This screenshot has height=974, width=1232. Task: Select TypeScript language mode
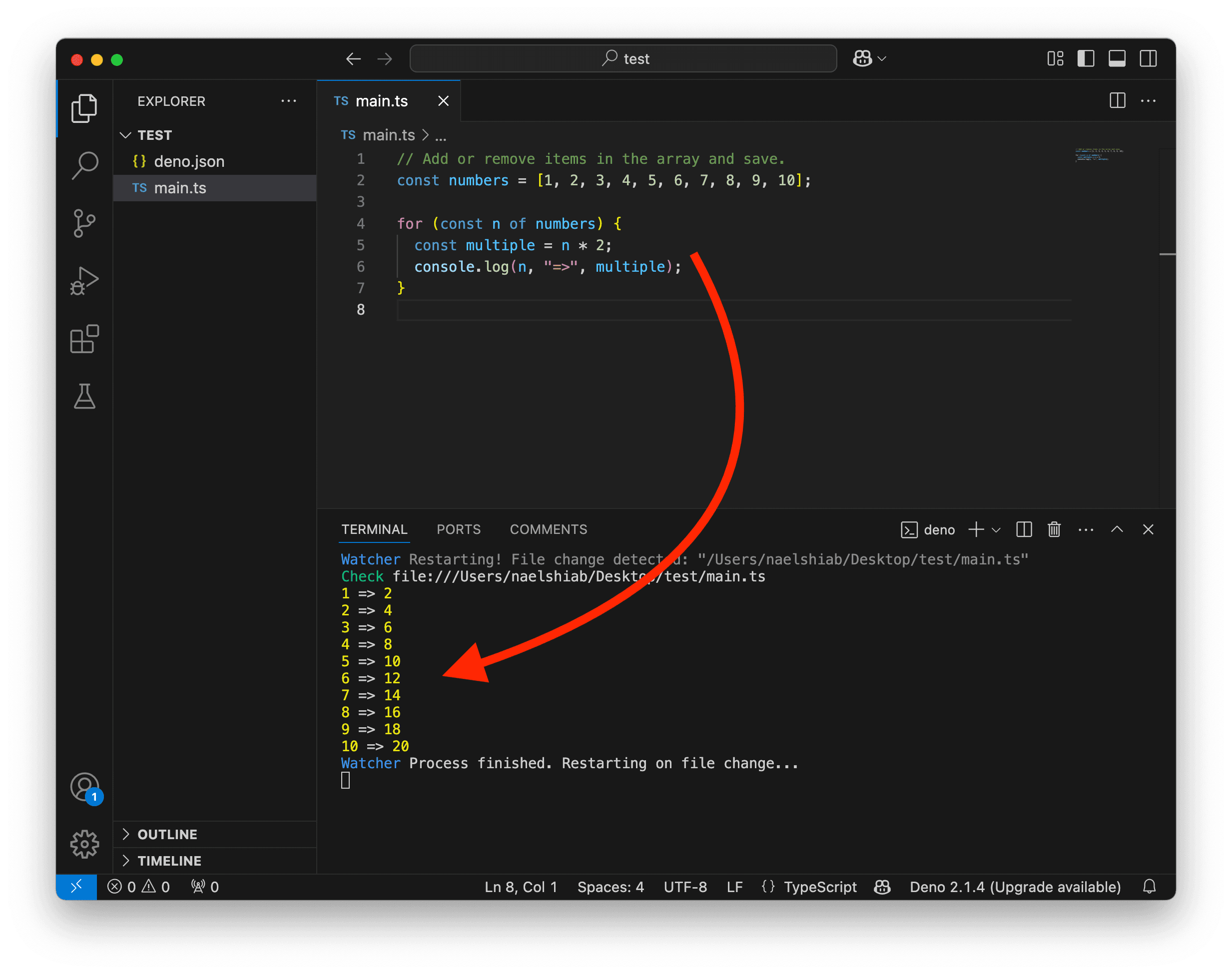[x=820, y=886]
